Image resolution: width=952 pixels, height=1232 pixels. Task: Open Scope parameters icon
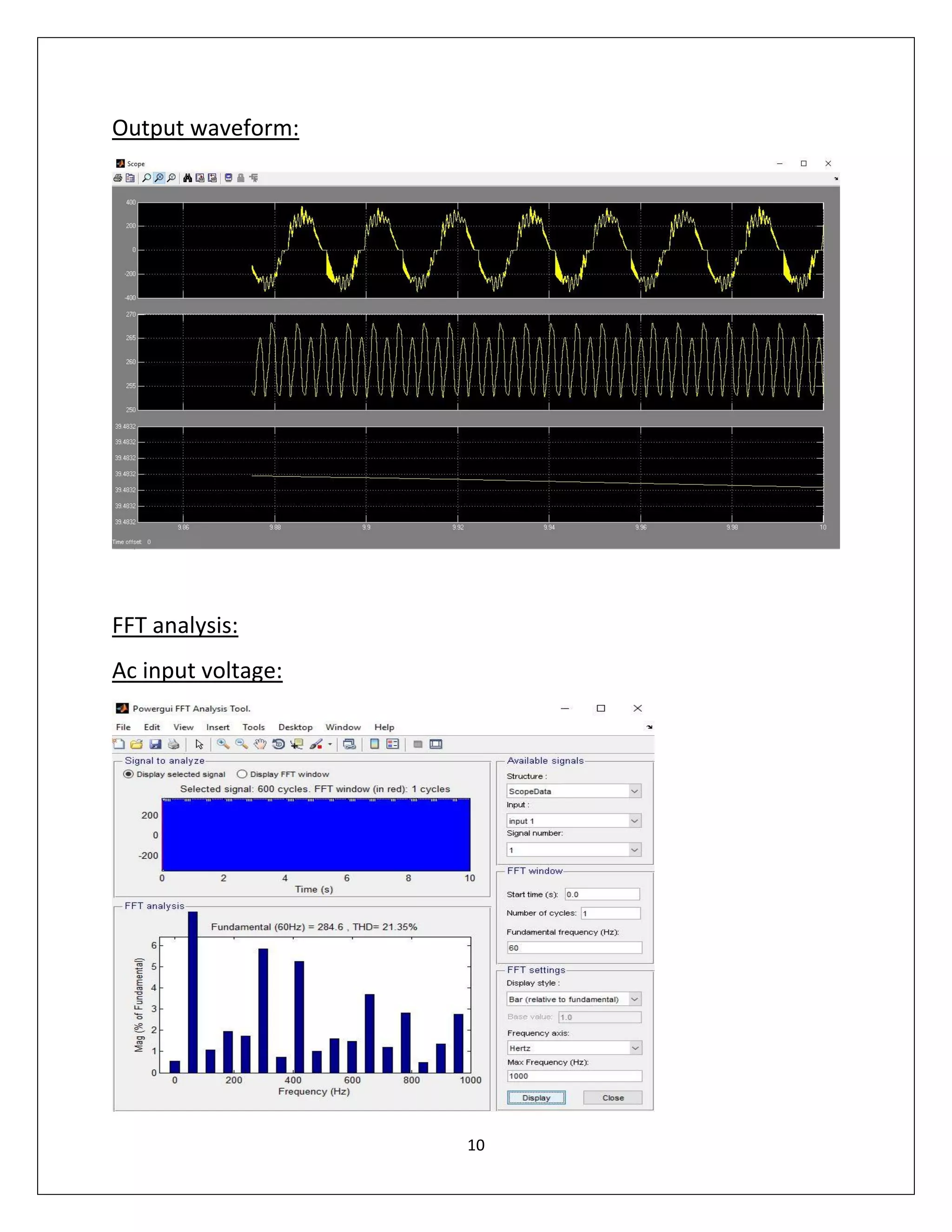click(130, 178)
